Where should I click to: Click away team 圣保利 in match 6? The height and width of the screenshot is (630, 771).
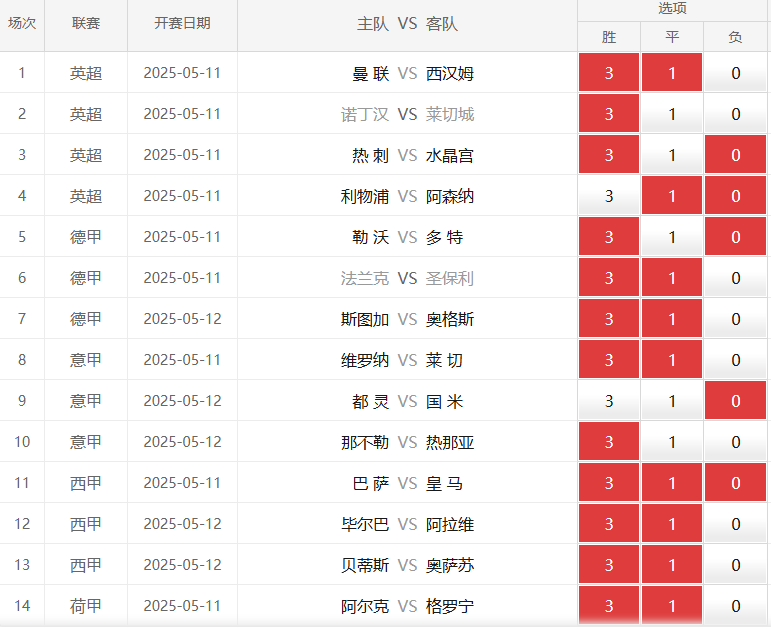tap(450, 278)
